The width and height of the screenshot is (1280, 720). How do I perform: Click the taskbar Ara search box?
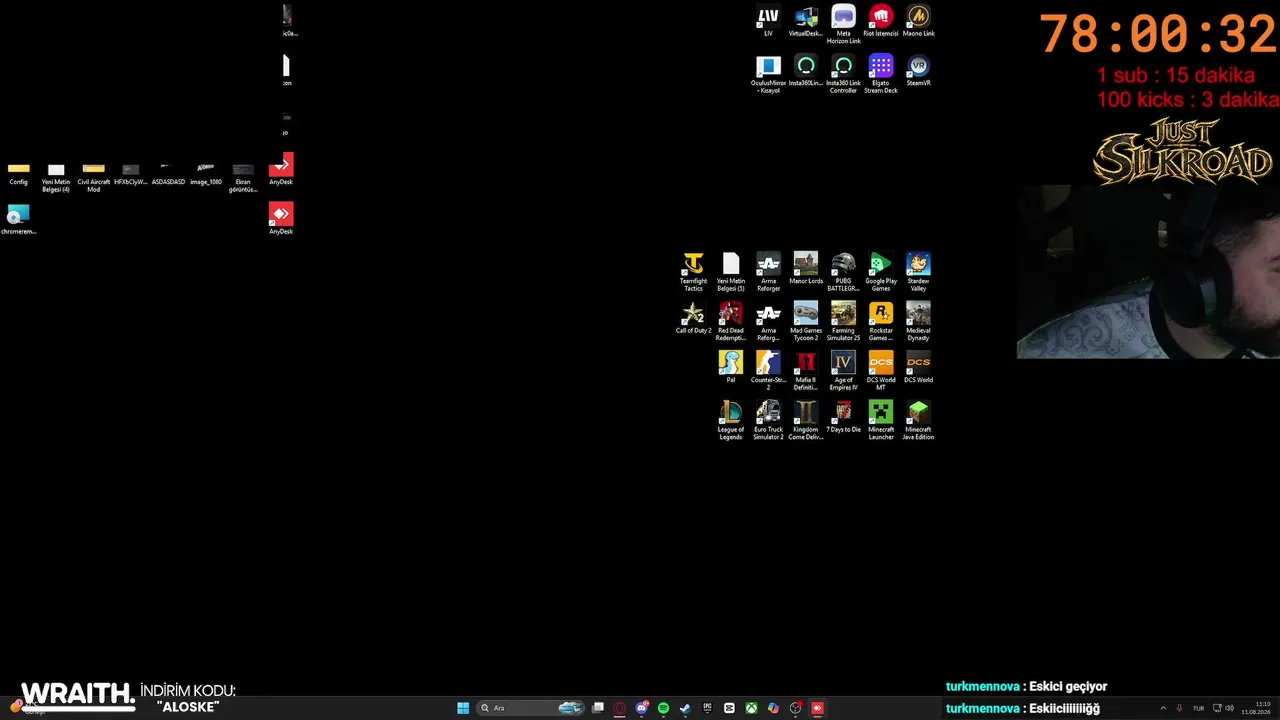pos(531,708)
